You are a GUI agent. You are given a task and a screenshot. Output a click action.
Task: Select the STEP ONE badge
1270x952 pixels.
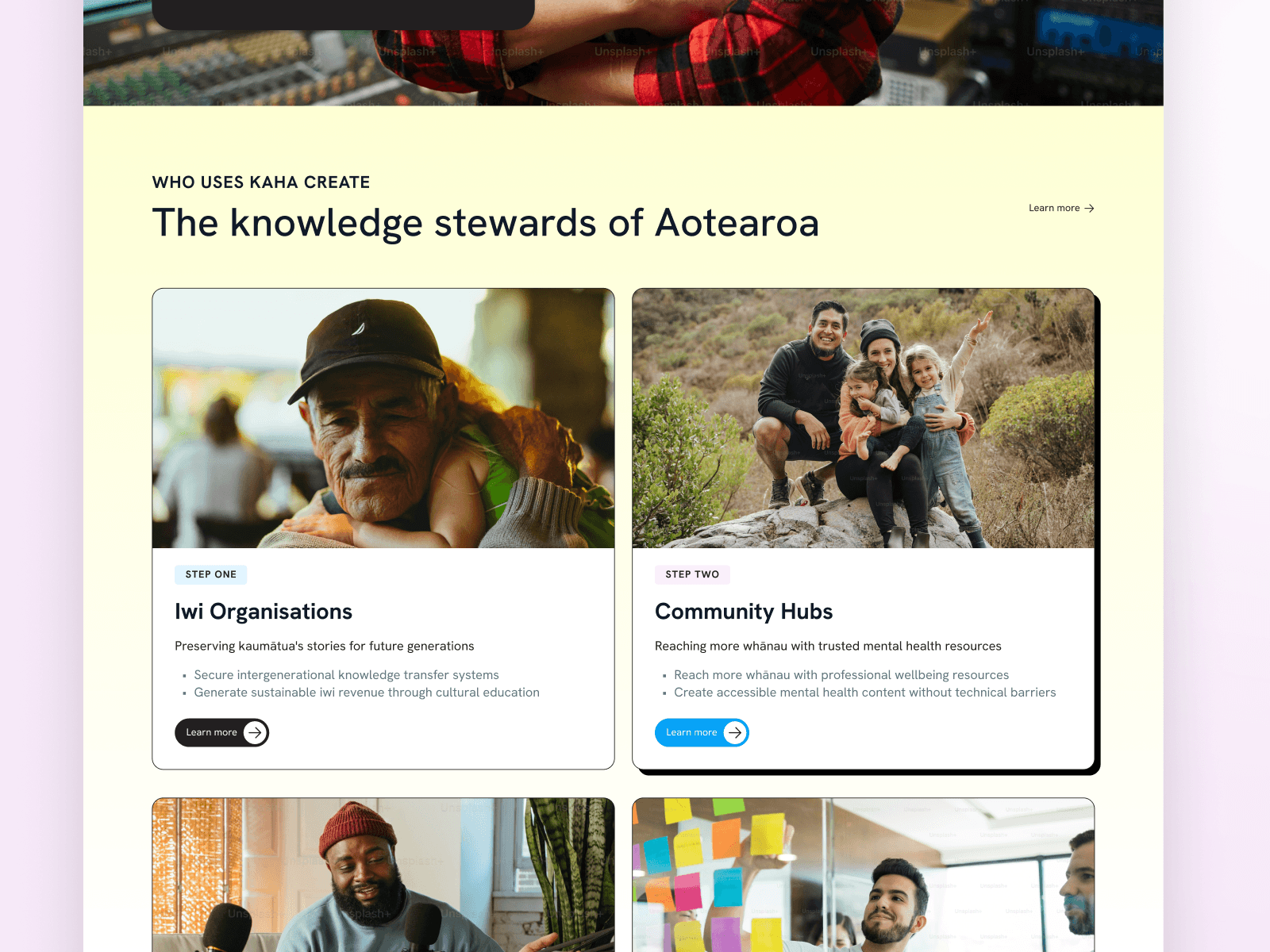211,574
